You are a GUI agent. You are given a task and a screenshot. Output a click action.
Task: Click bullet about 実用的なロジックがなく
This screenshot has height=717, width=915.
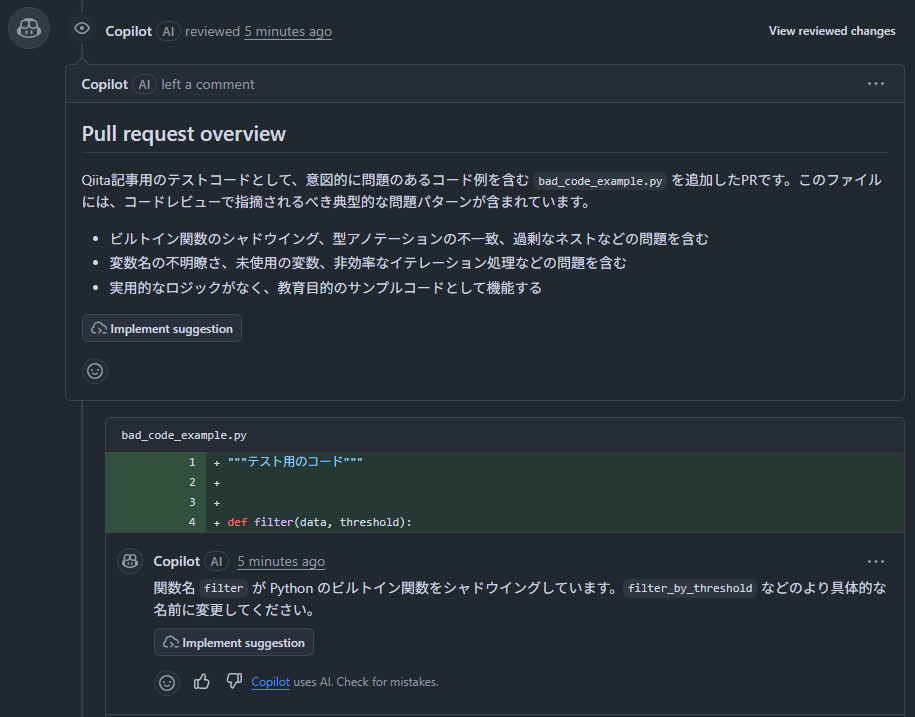point(326,288)
